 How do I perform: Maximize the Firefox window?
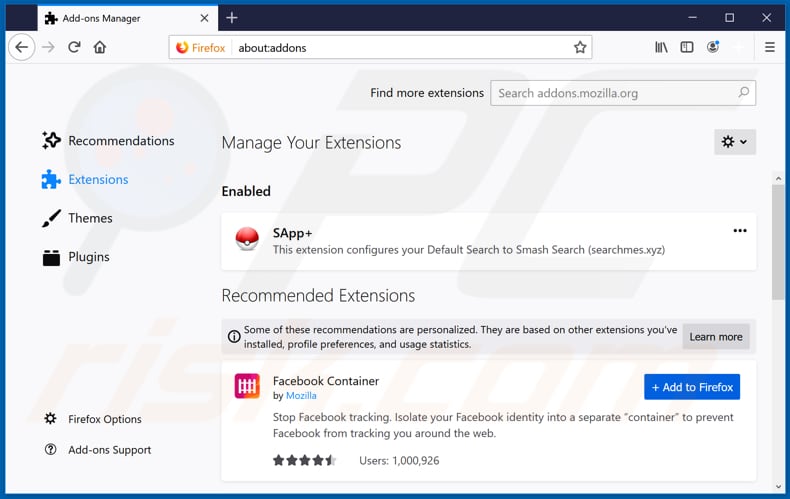(729, 18)
